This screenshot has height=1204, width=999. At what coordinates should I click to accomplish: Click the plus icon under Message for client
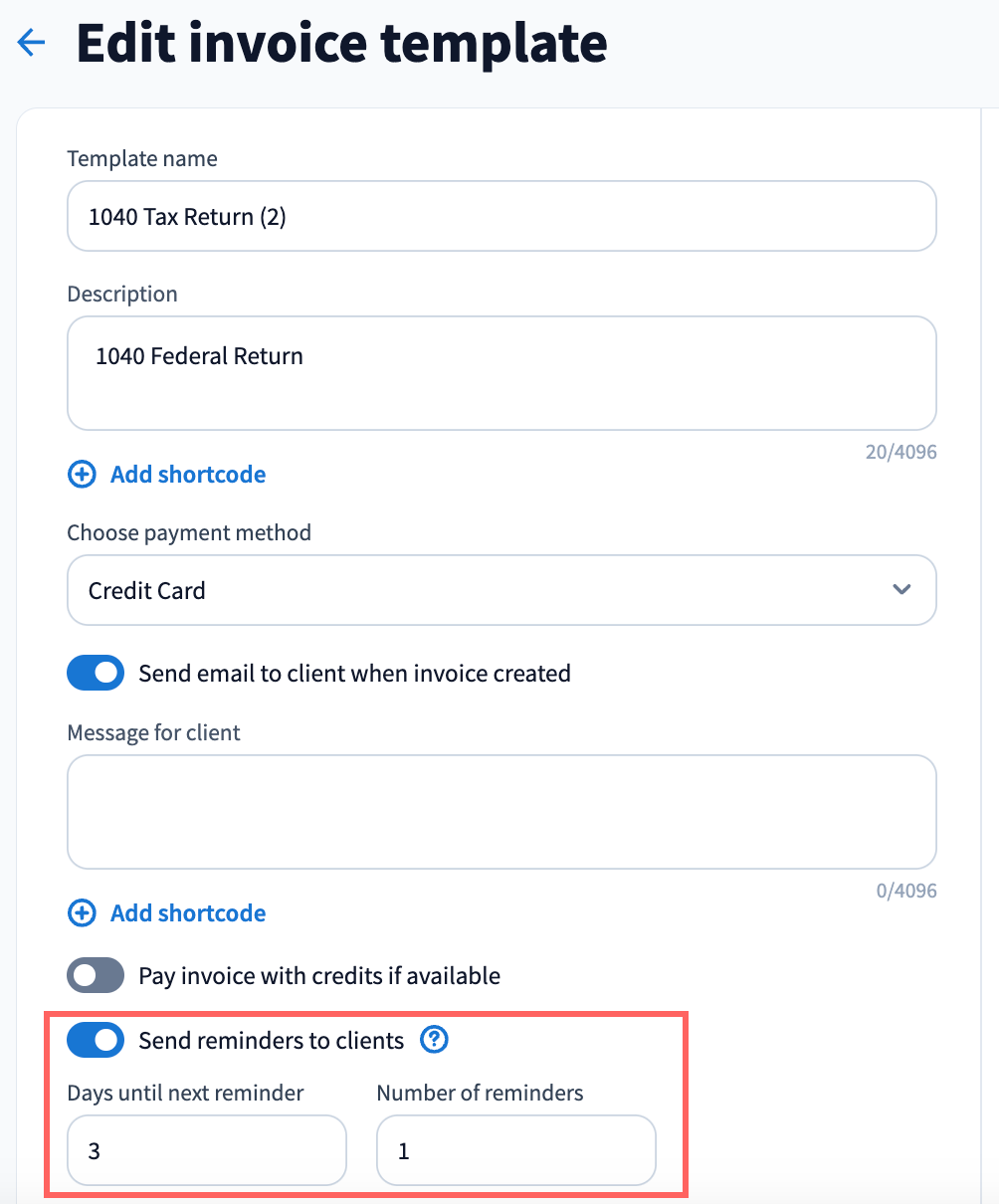(81, 913)
